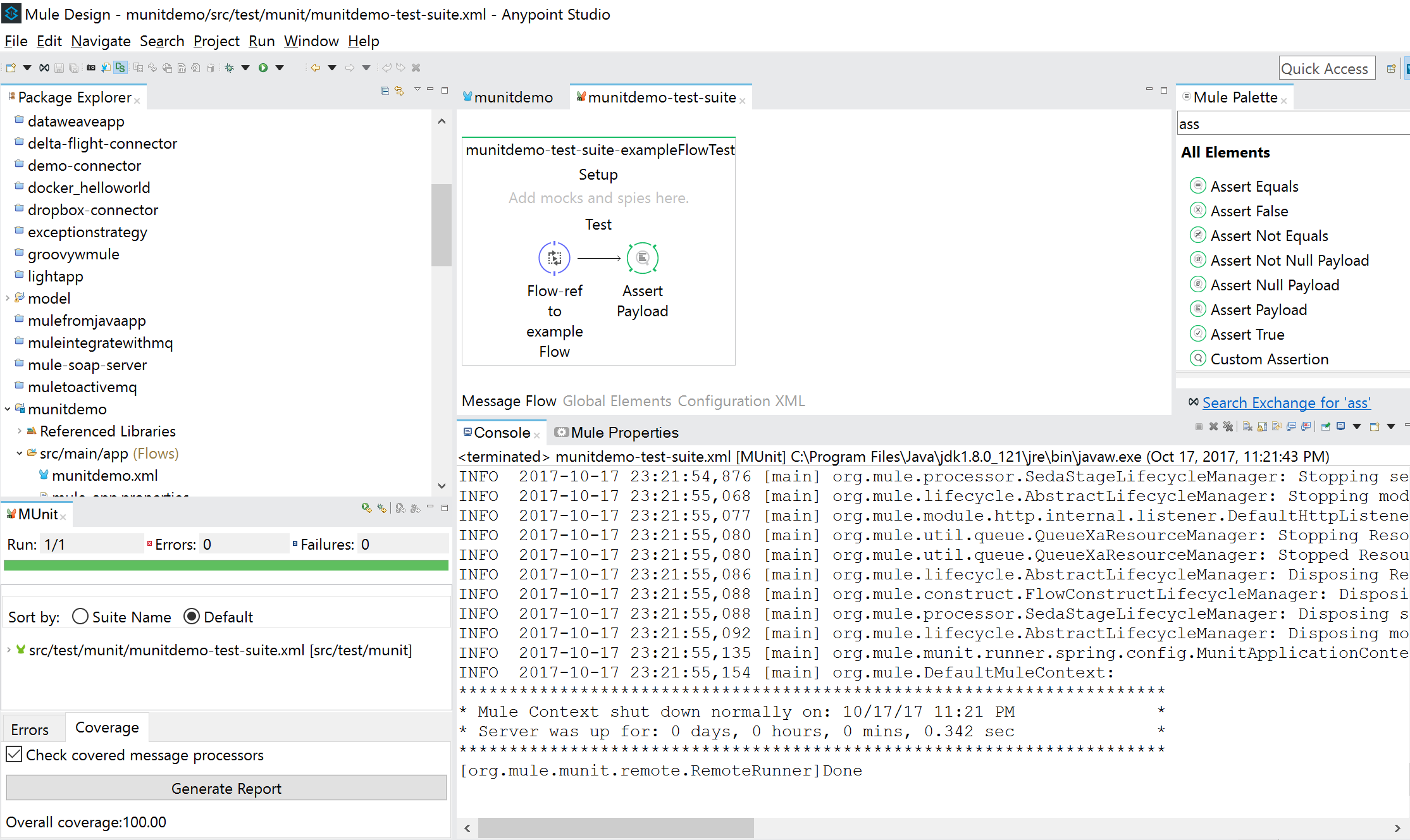1410x840 pixels.
Task: Click the Exchange icon in the main toolbar
Action: pos(44,68)
